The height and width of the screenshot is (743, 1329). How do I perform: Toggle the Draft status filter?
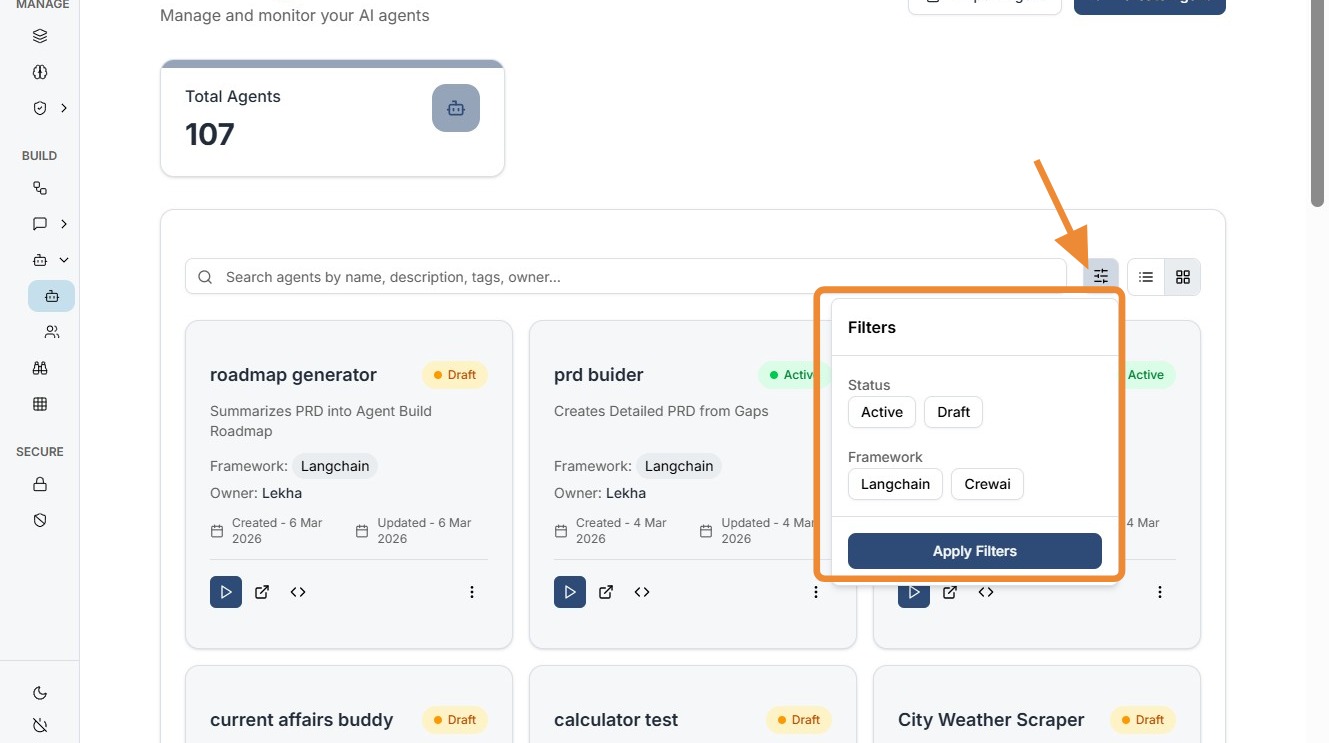(953, 412)
